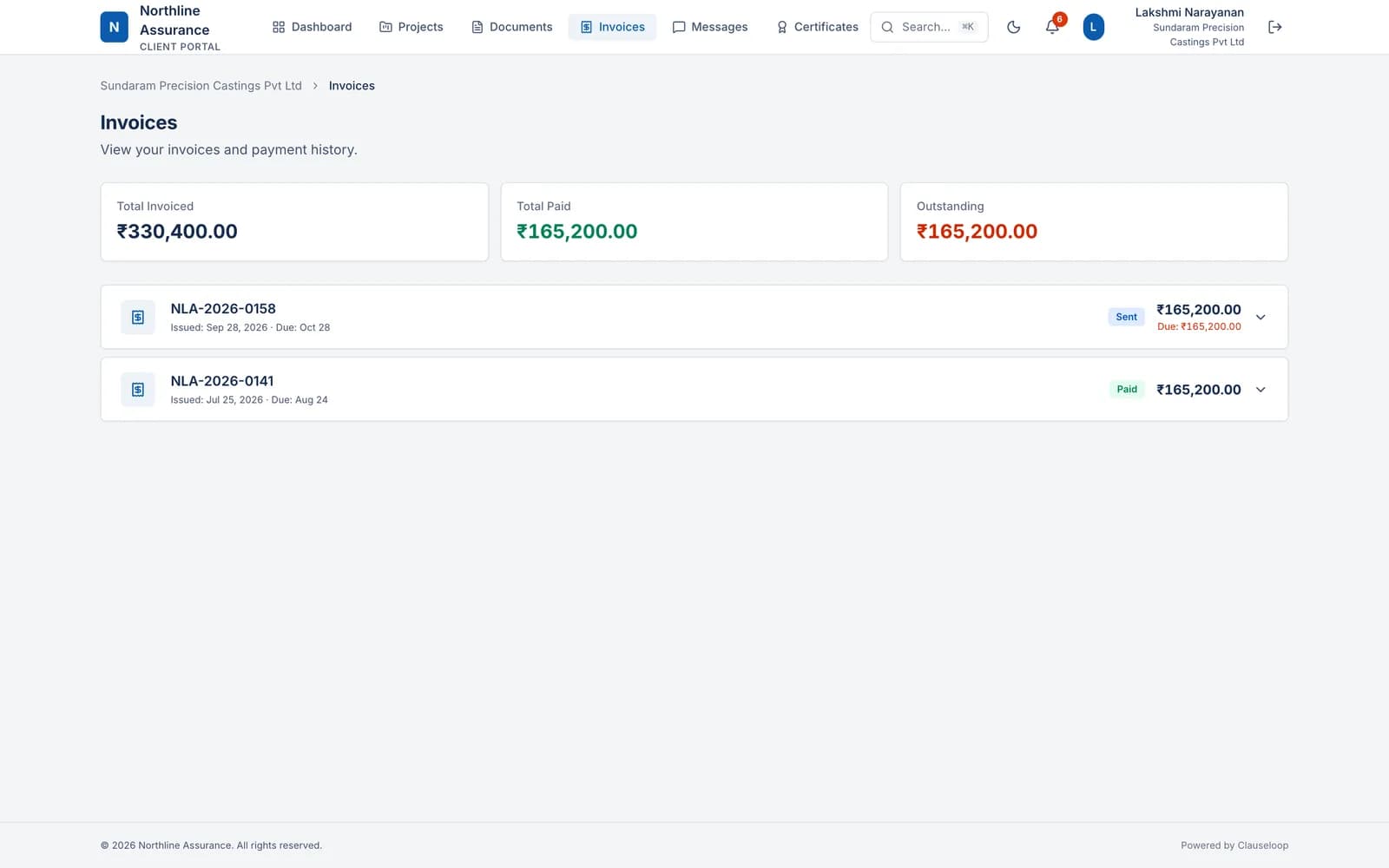This screenshot has height=868, width=1389.
Task: Click 'Issued: Sep 28, 2026' date text
Action: tap(219, 327)
